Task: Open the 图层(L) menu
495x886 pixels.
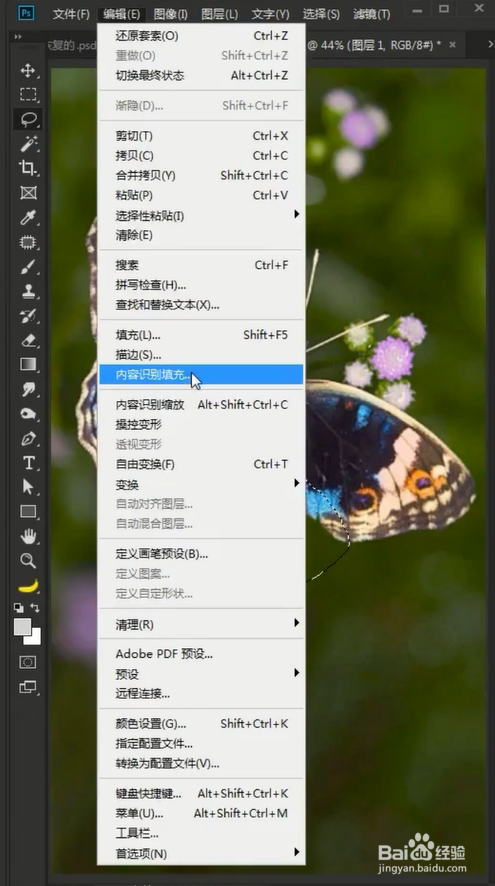Action: tap(220, 14)
